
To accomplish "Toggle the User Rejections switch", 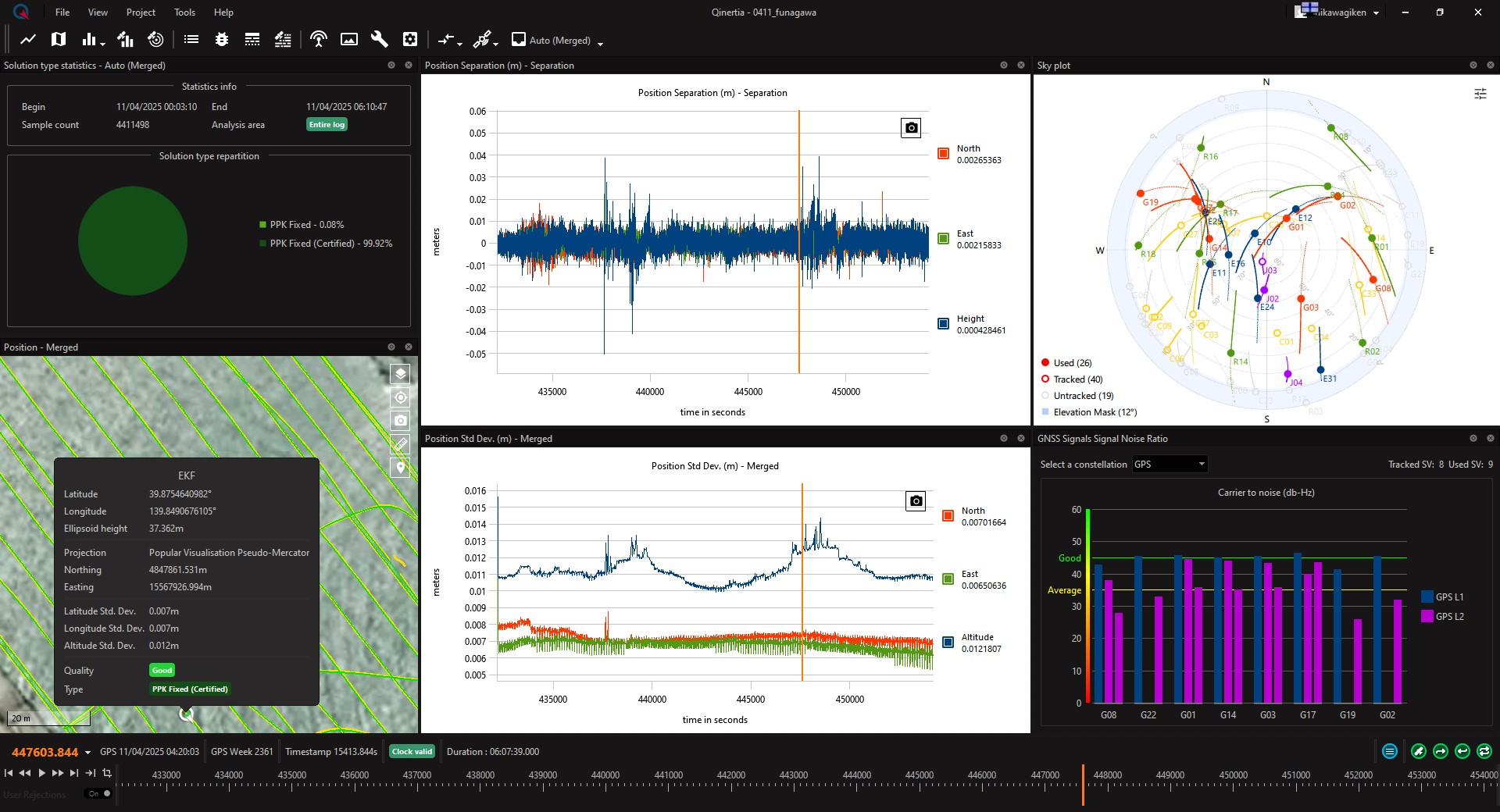I will [x=99, y=793].
